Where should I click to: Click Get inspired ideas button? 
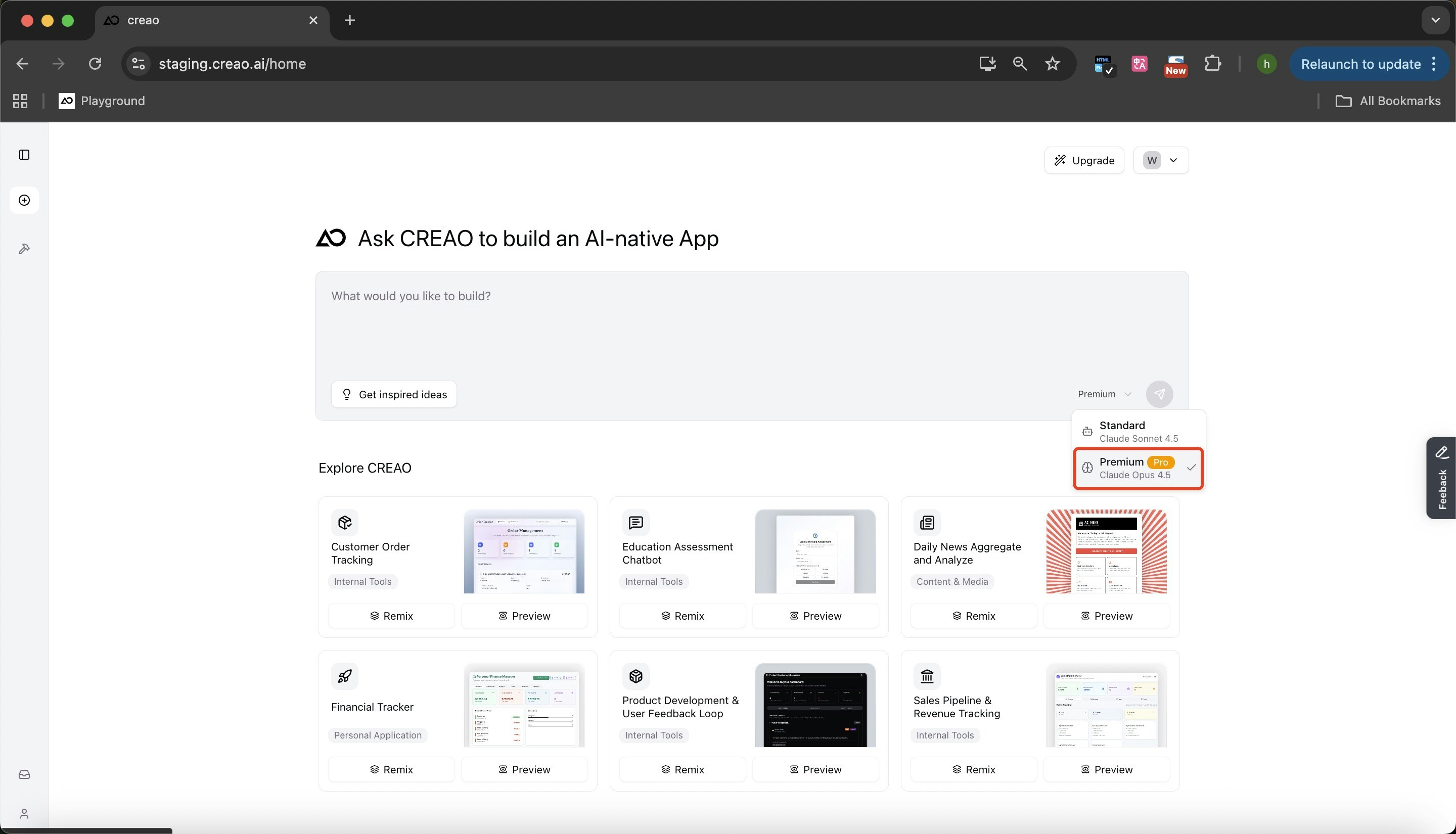(x=393, y=394)
